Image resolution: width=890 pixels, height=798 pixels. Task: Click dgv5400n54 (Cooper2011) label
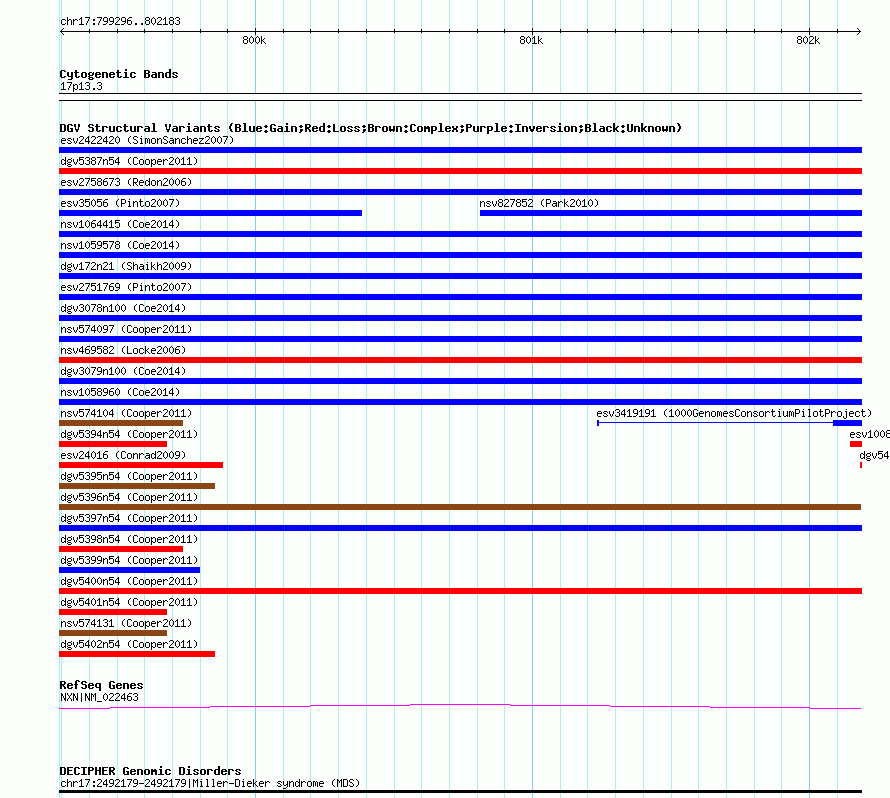click(129, 581)
